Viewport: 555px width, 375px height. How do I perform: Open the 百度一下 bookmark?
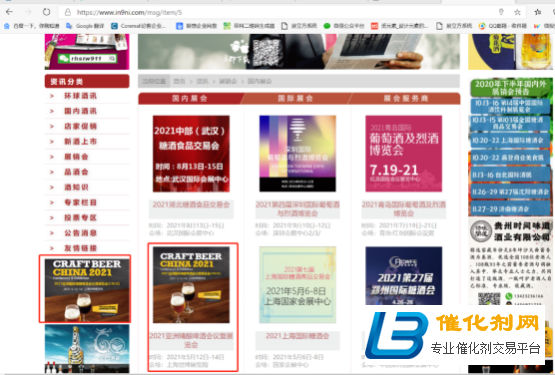(x=32, y=26)
